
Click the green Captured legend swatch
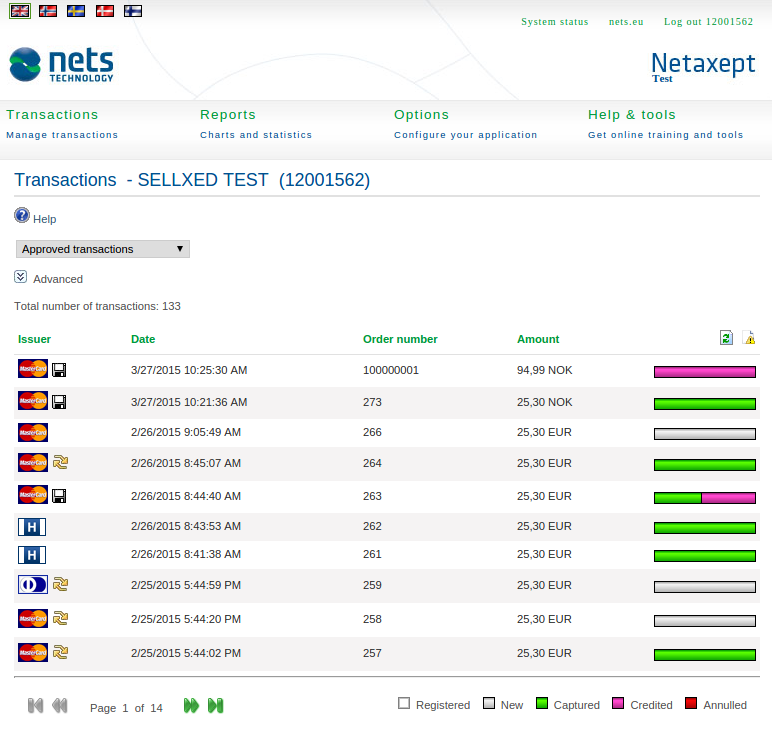pos(542,703)
